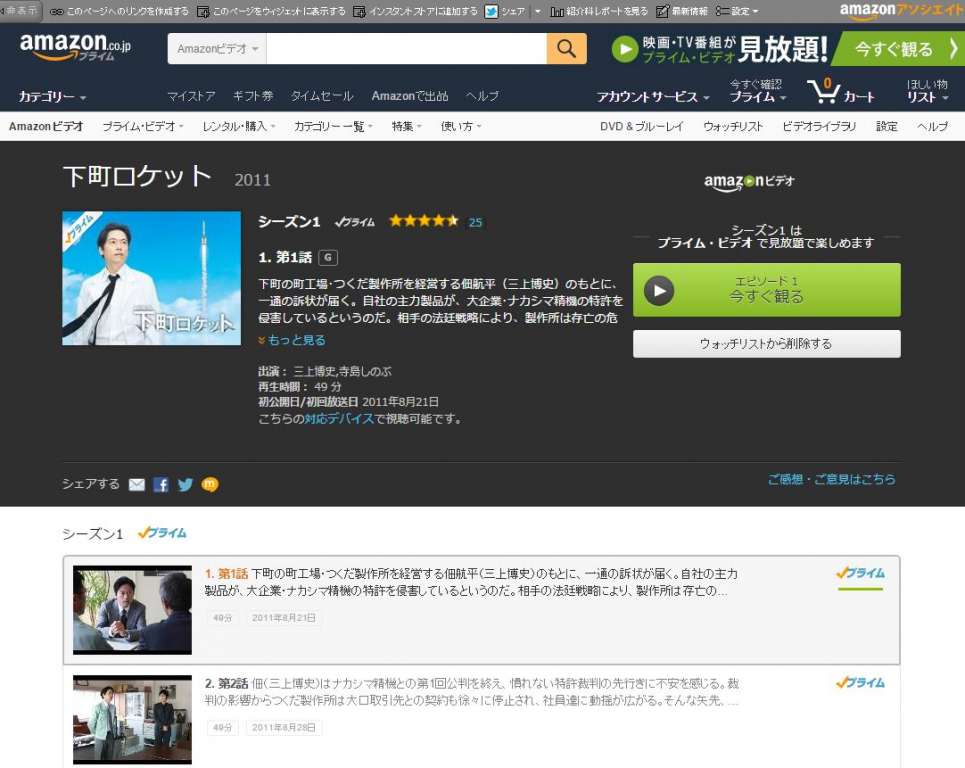The height and width of the screenshot is (768, 965).
Task: Open the shopping cart icon
Action: 823,91
